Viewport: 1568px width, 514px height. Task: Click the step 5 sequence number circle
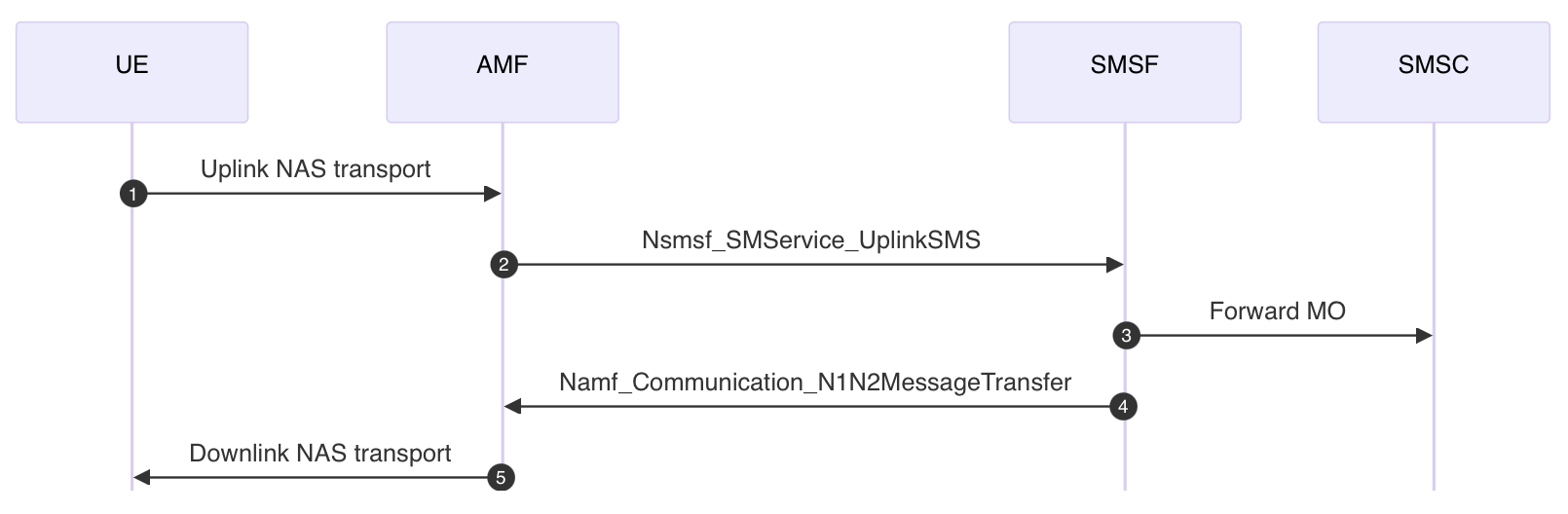(501, 478)
